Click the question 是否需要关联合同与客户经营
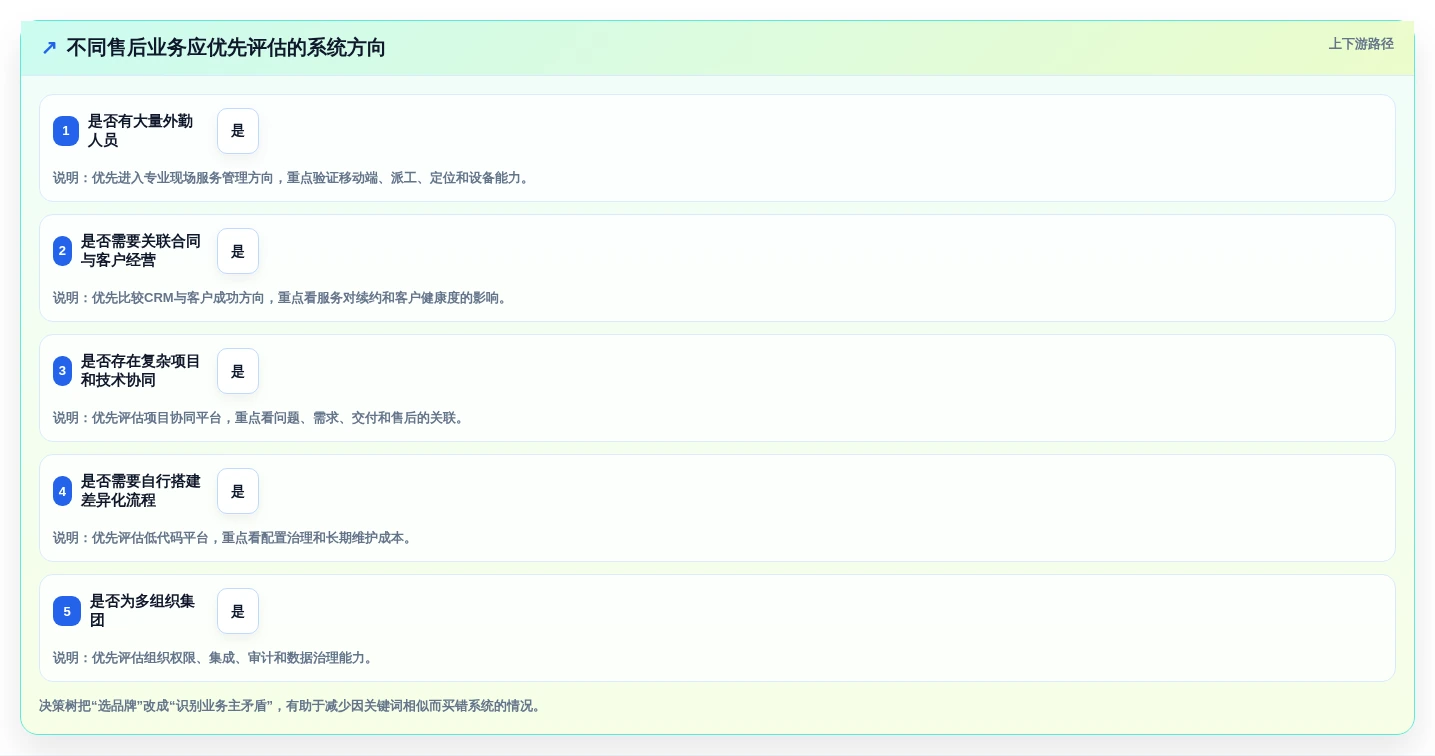1435x756 pixels. coord(141,251)
